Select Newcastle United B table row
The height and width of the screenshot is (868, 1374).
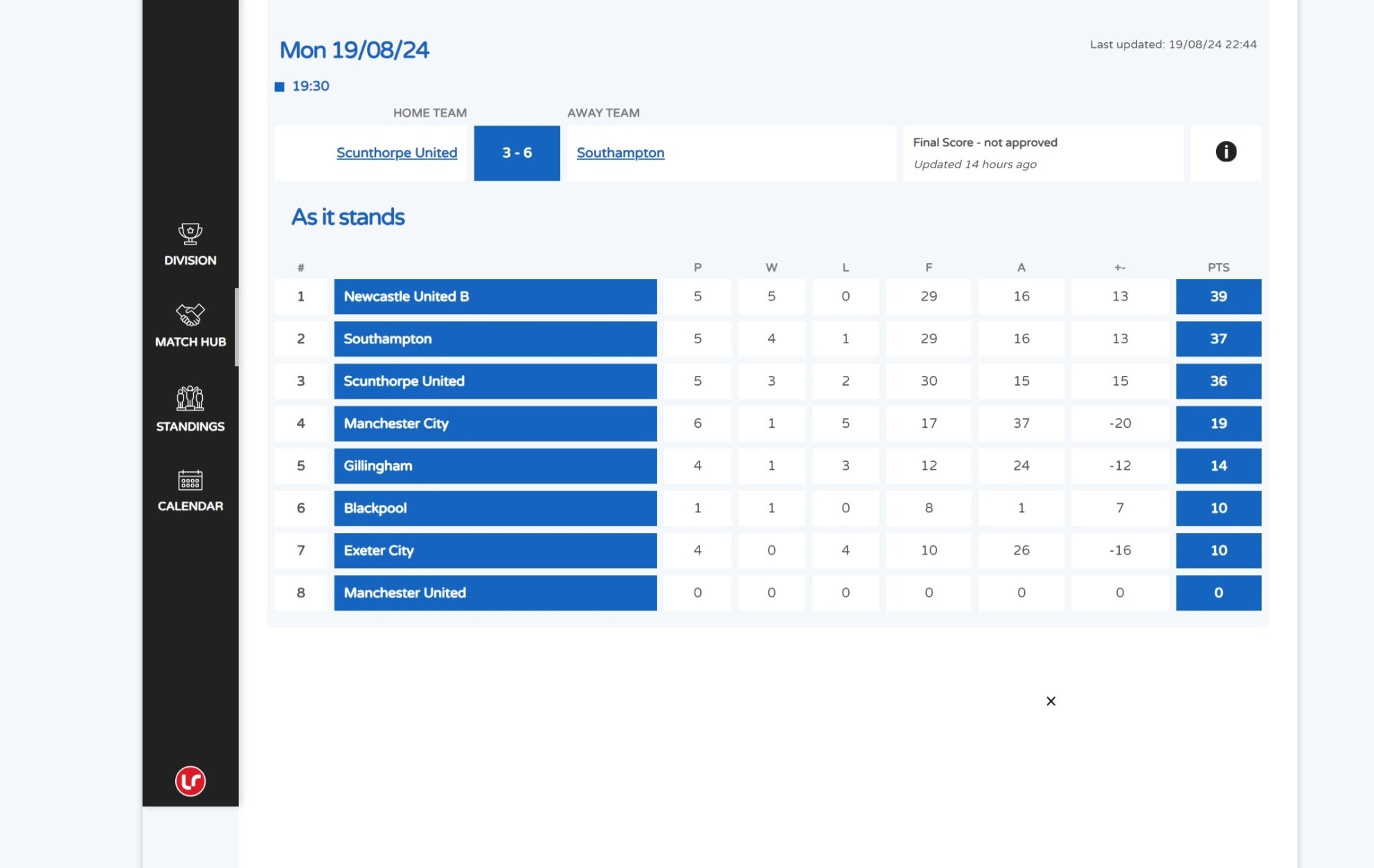pyautogui.click(x=767, y=296)
